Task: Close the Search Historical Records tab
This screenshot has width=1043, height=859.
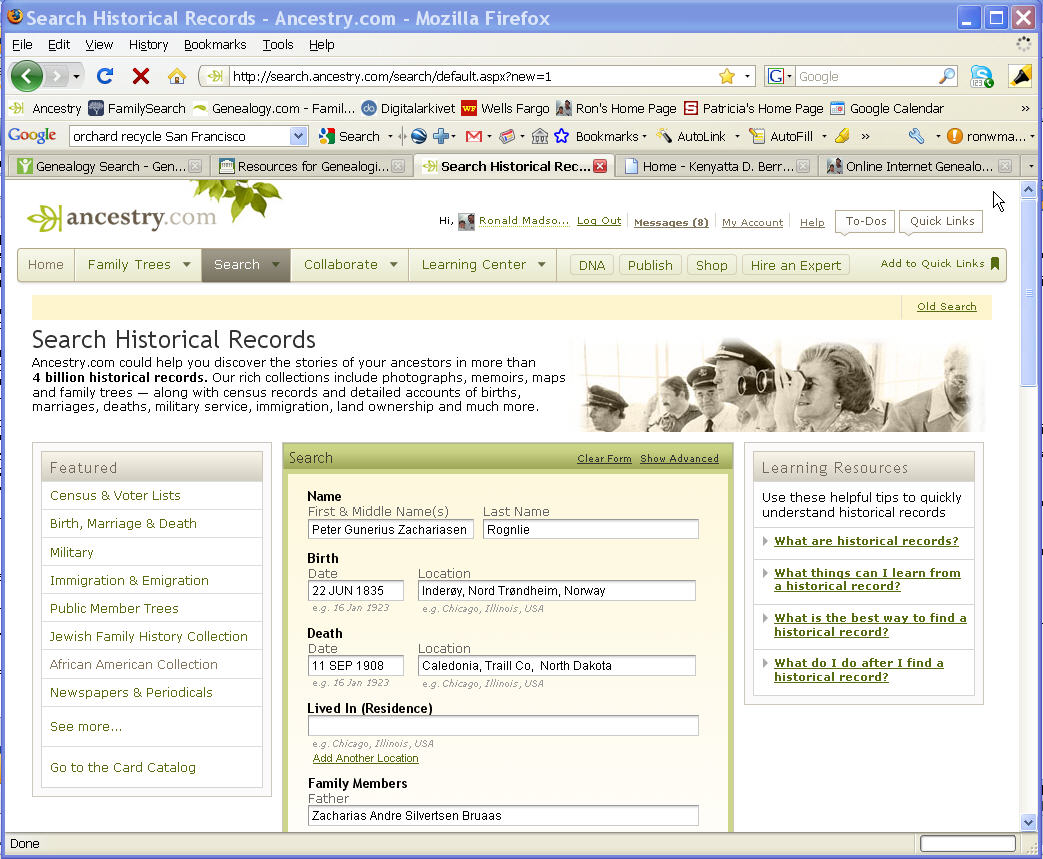Action: click(x=600, y=166)
